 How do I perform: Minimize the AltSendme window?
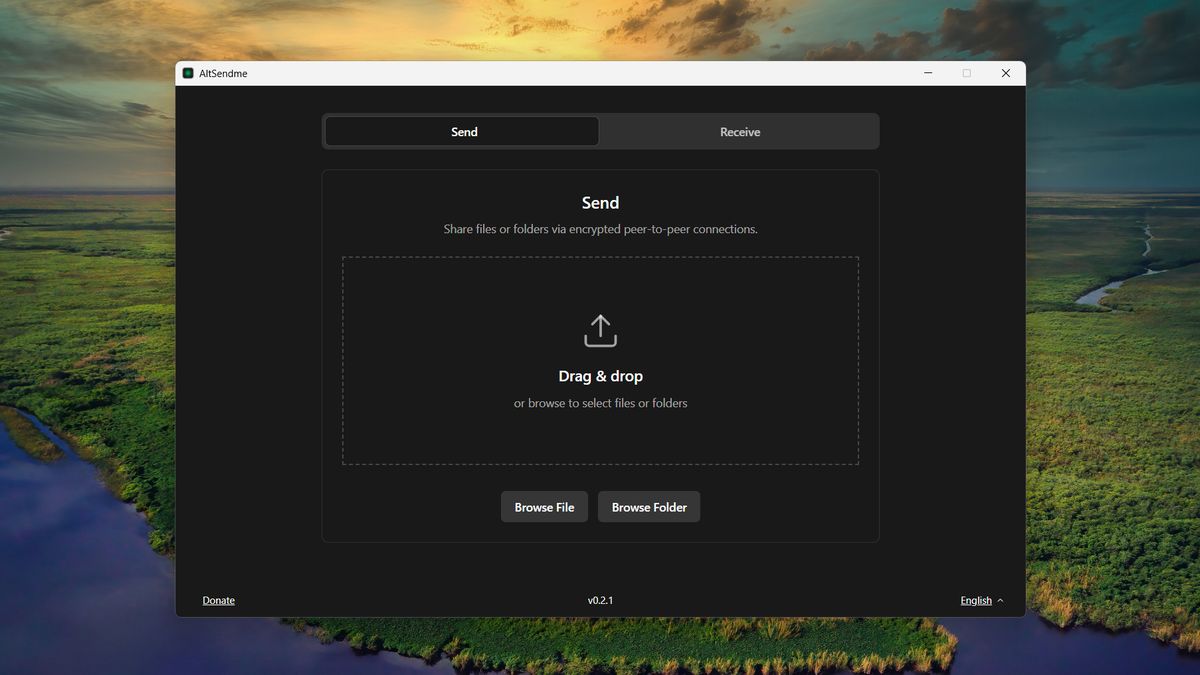pyautogui.click(x=929, y=73)
